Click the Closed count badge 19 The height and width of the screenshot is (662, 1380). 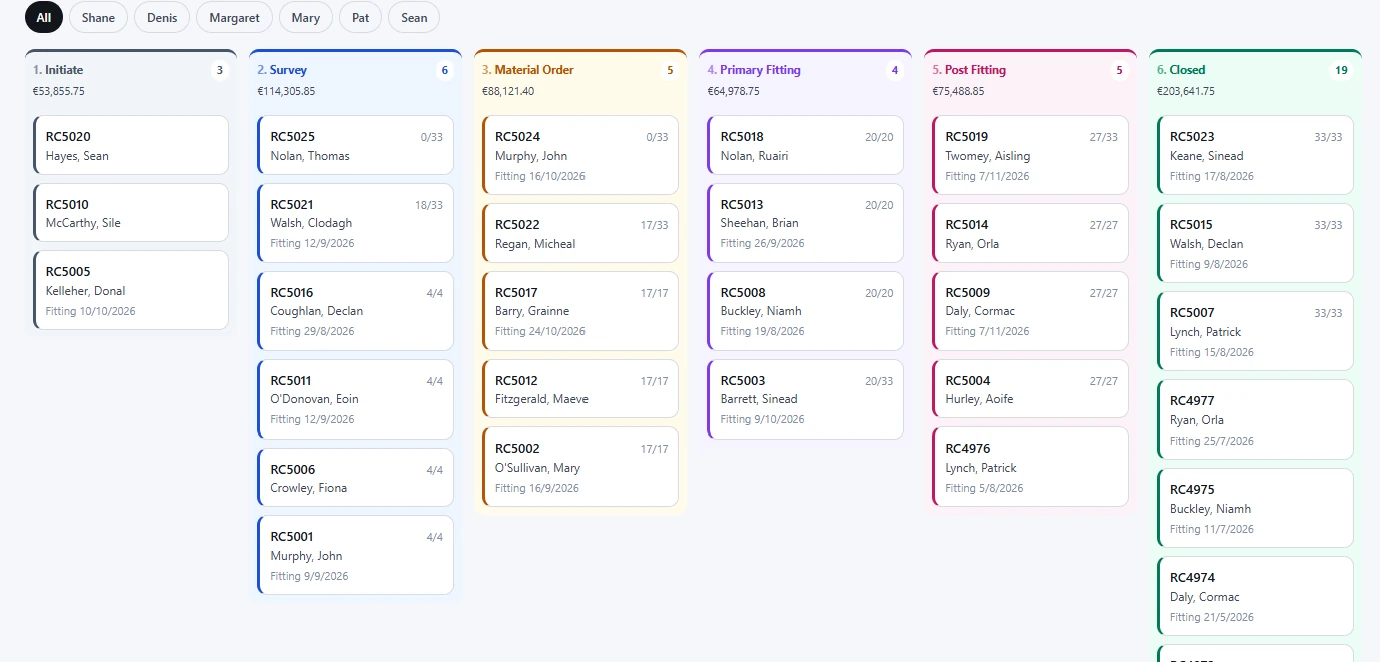(x=1341, y=70)
